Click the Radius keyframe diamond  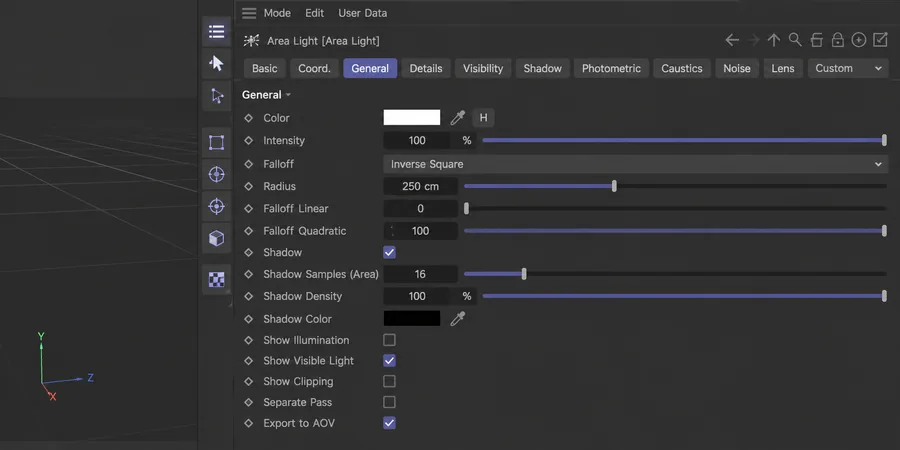pos(249,186)
